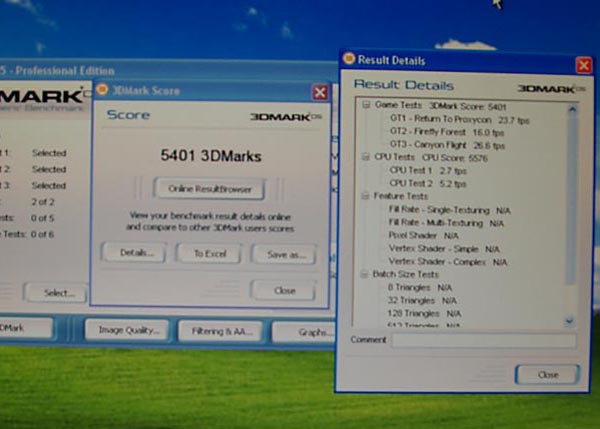Screen dimensions: 600x429
Task: Click scroll up arrow in Result Details list
Action: tap(572, 109)
